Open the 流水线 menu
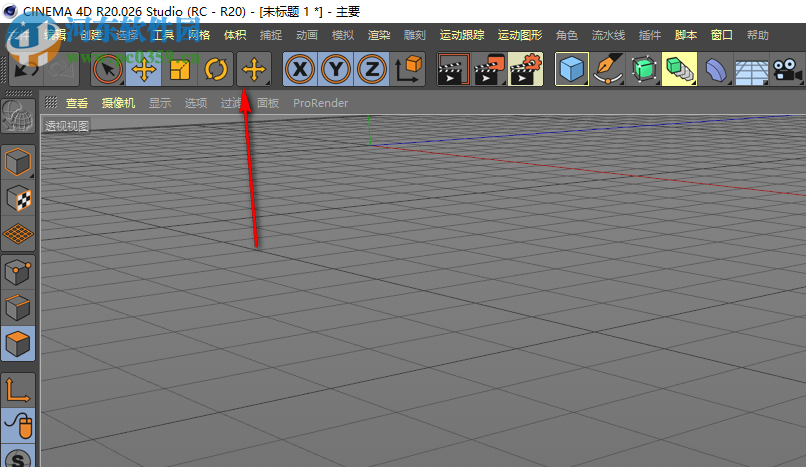806x467 pixels. click(x=609, y=35)
